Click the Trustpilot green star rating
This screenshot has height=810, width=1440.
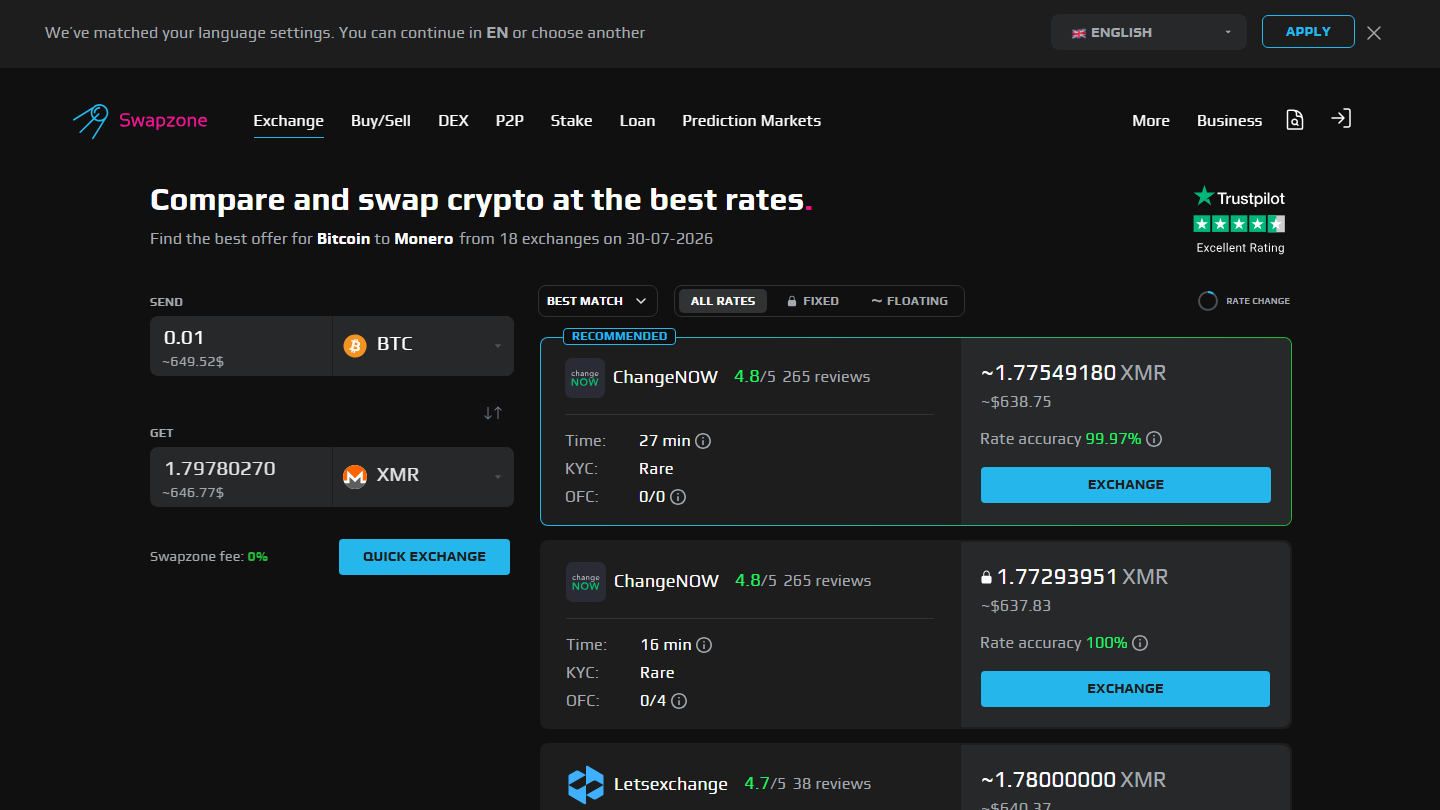1240,224
